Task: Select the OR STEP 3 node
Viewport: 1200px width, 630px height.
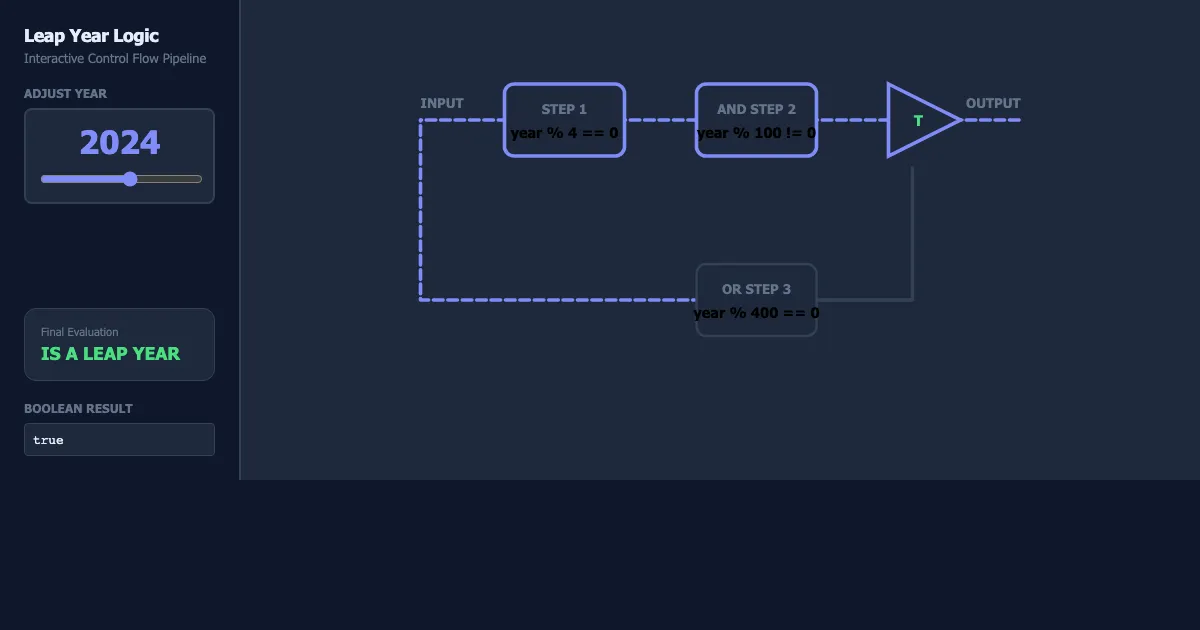Action: pyautogui.click(x=756, y=300)
